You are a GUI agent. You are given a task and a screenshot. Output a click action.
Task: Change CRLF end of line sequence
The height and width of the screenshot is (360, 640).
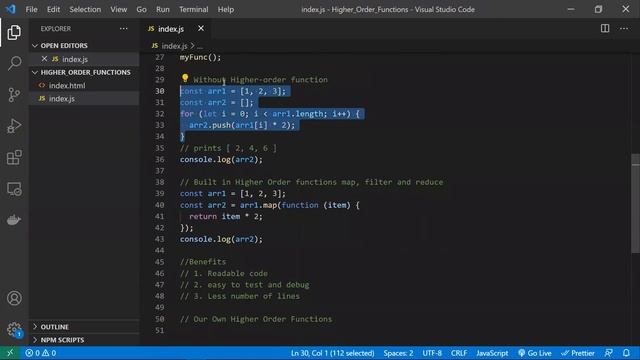[x=459, y=353]
